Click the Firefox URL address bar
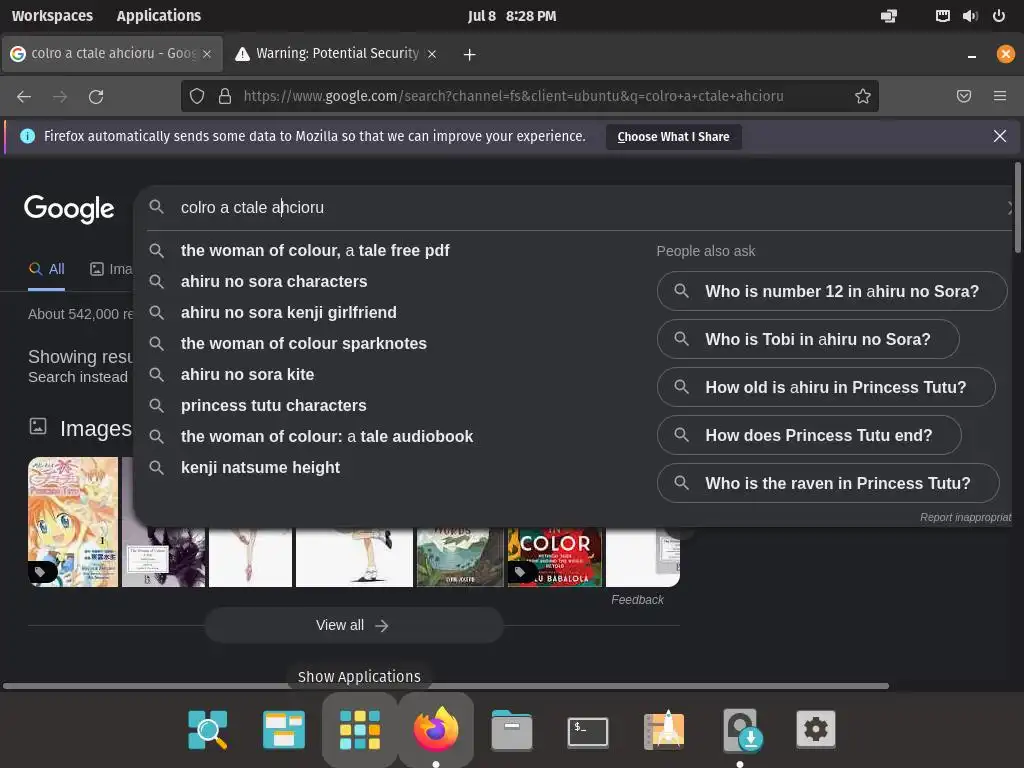1024x768 pixels. (529, 97)
